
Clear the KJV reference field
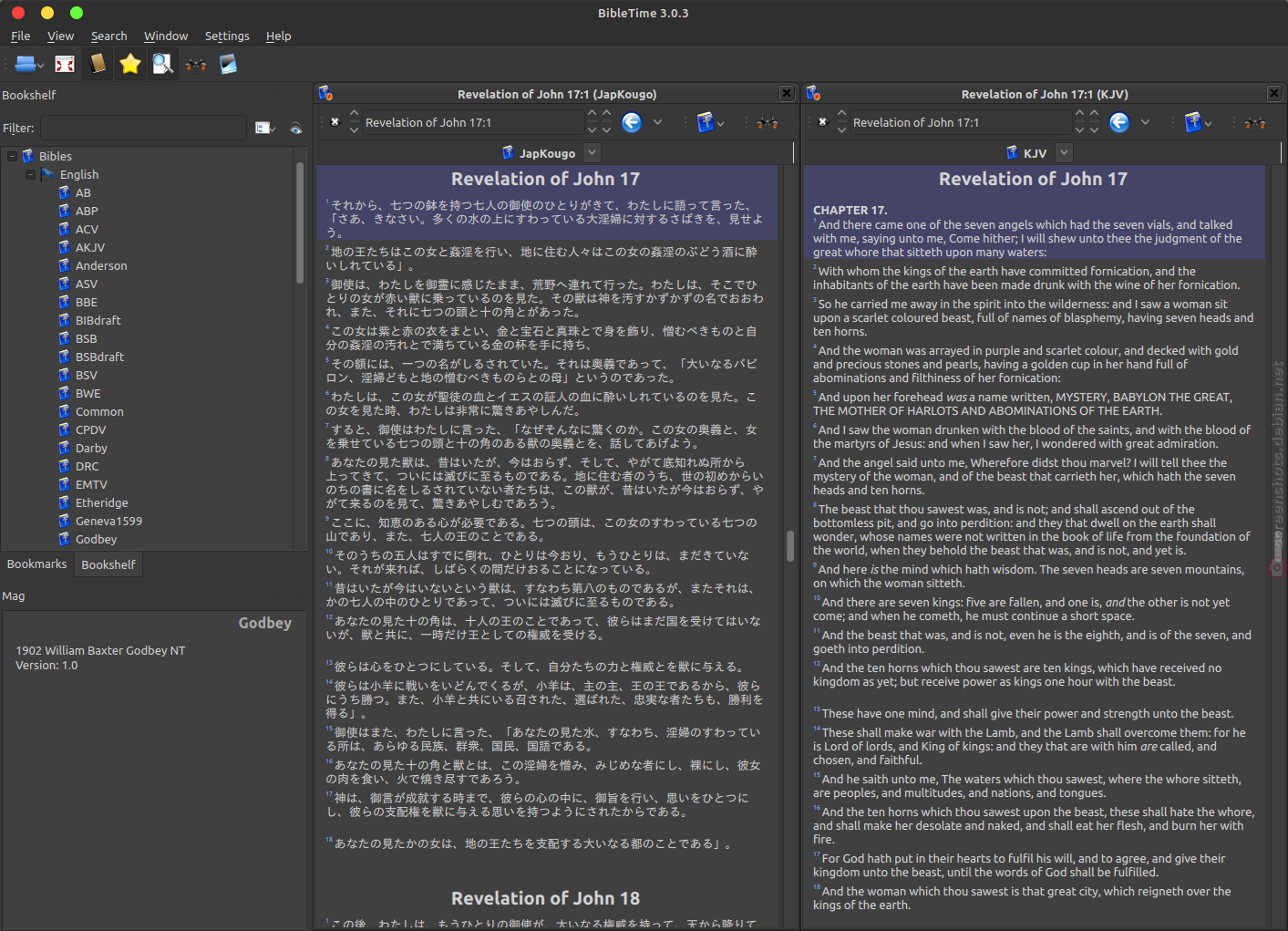click(822, 122)
